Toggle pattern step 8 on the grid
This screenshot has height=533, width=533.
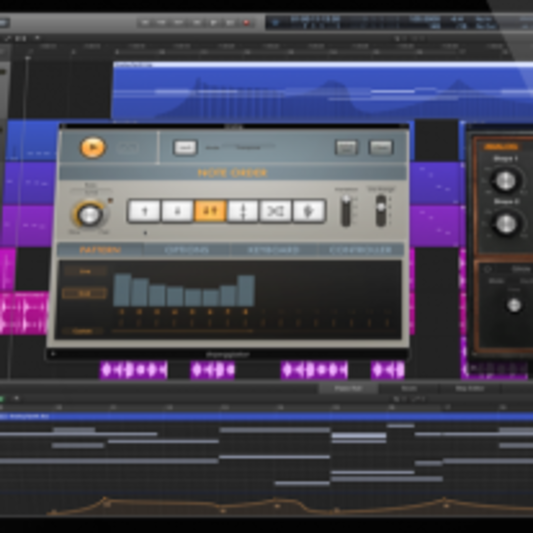click(x=246, y=312)
